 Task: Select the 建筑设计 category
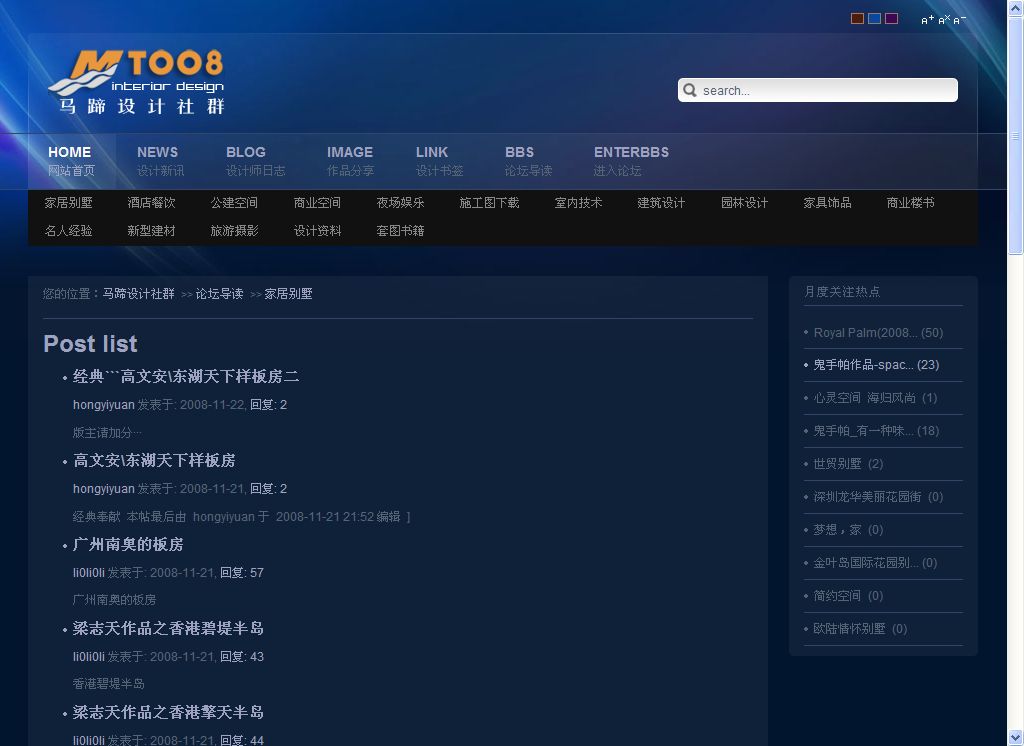(662, 203)
